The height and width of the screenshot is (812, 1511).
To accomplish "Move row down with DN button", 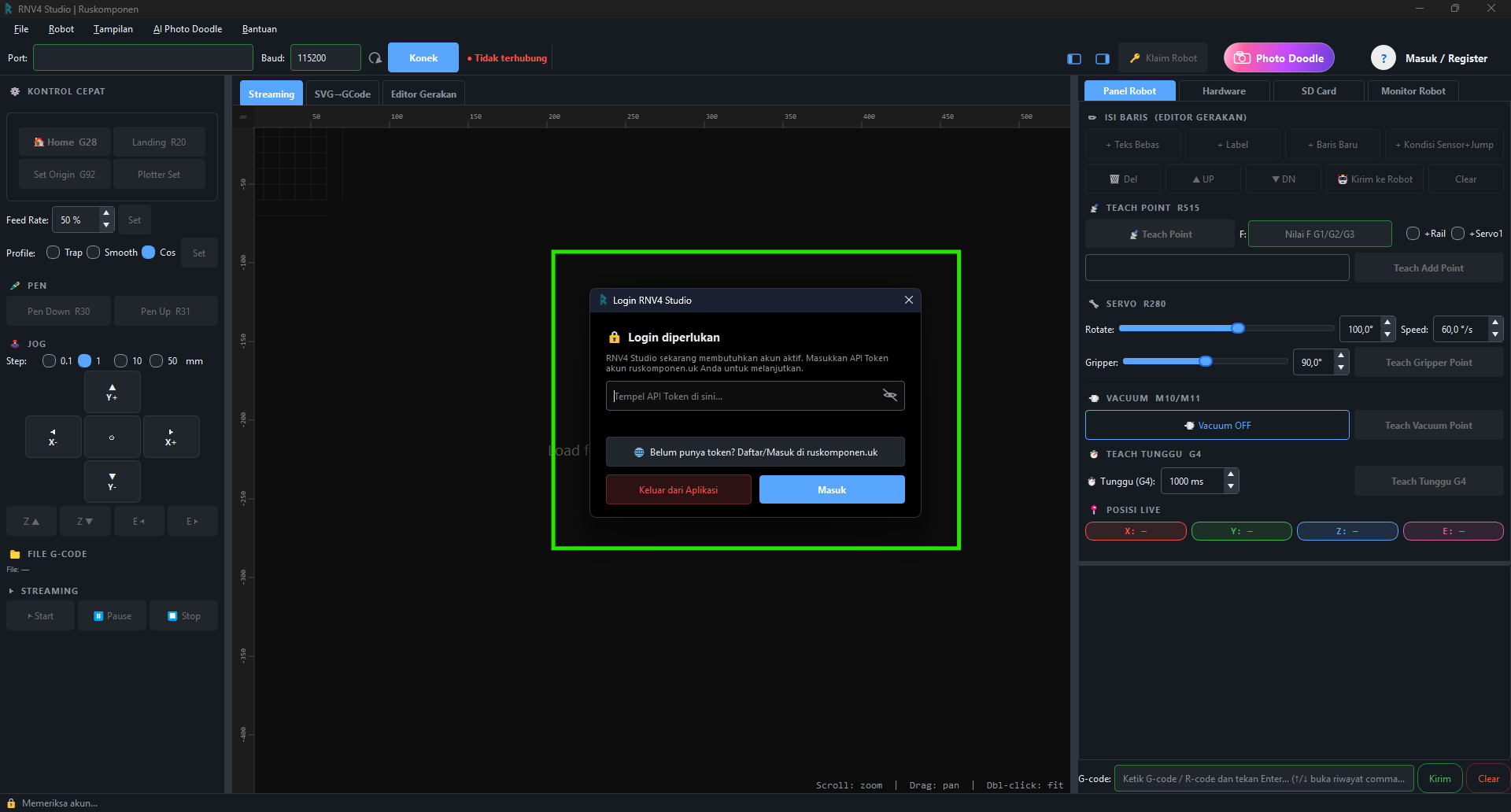I will click(1284, 179).
